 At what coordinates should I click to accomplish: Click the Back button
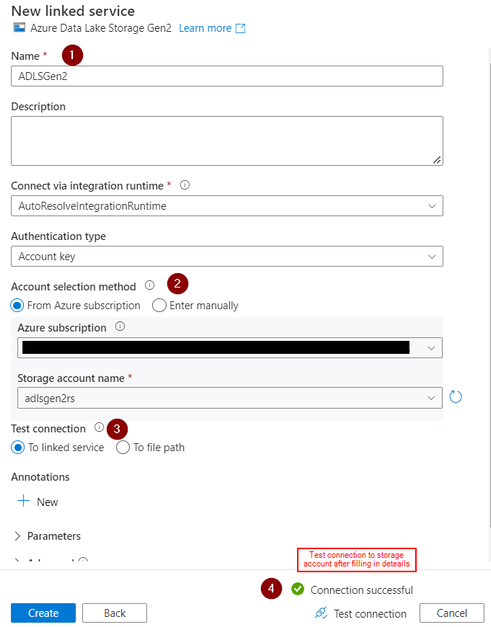coord(115,613)
